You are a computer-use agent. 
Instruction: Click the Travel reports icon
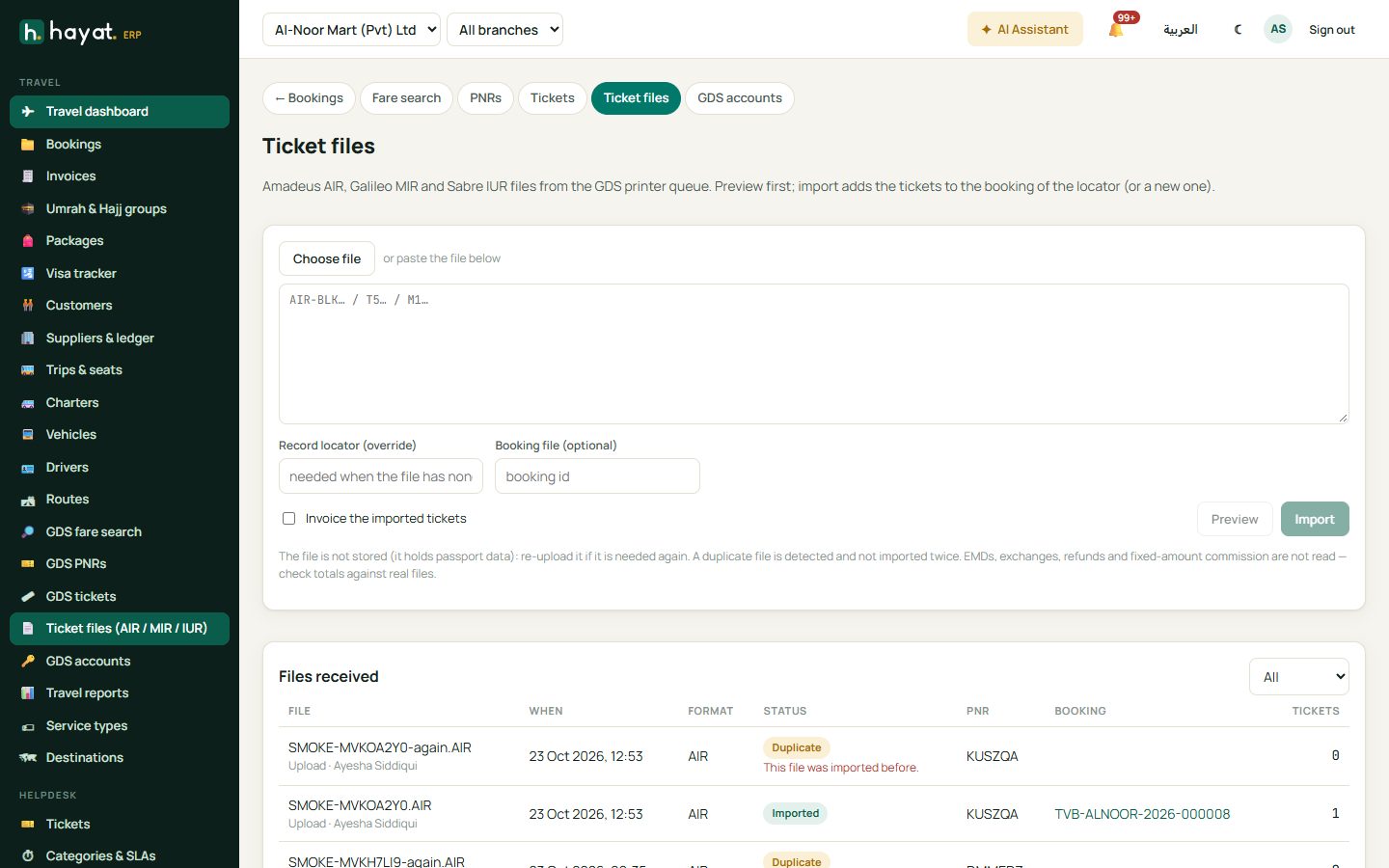pyautogui.click(x=28, y=693)
